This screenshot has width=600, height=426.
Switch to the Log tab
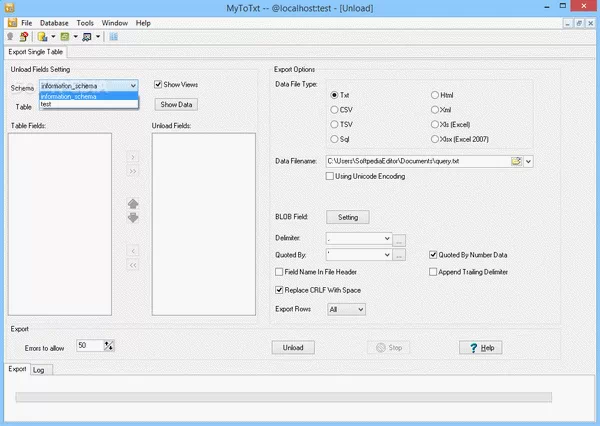coord(39,369)
